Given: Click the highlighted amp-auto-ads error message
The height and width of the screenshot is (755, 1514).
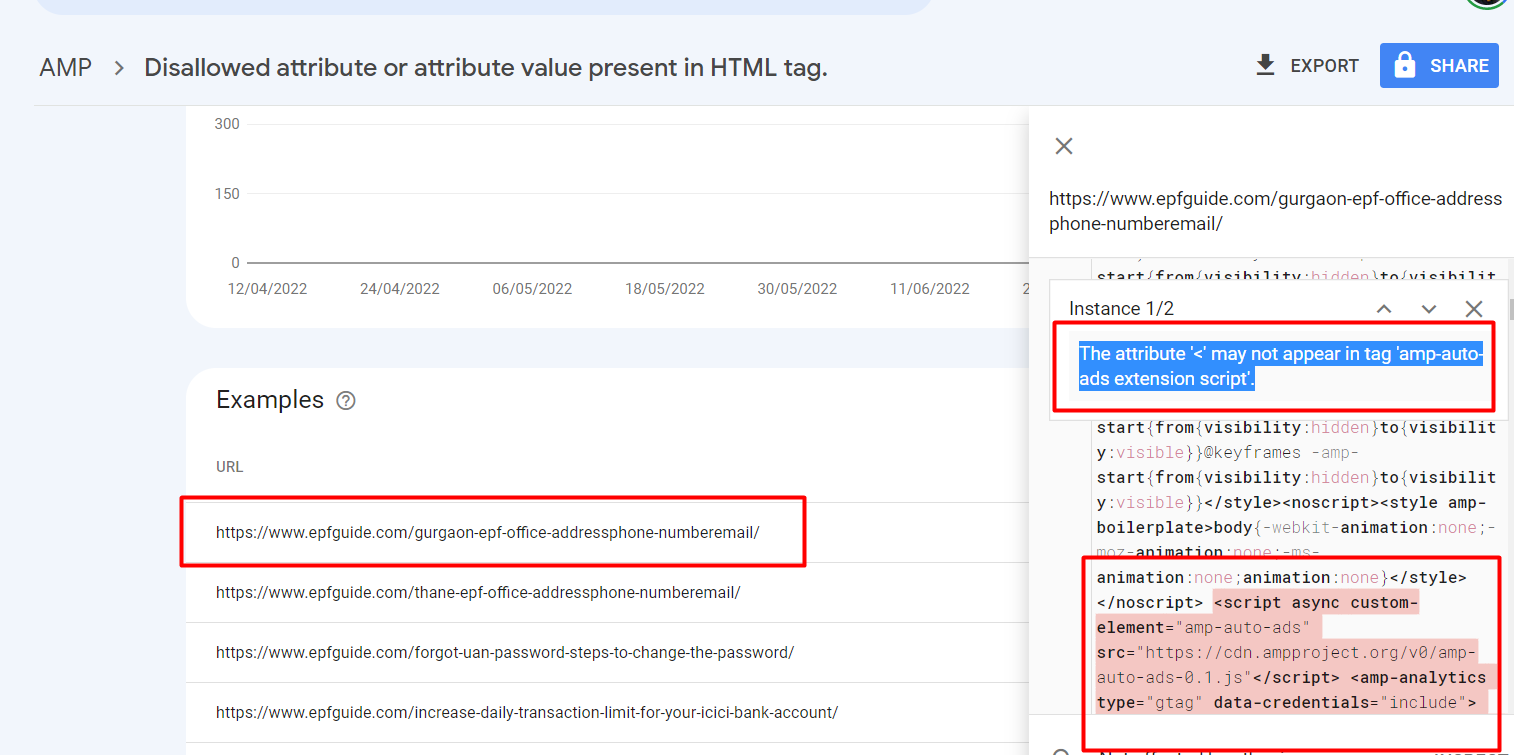Looking at the screenshot, I should (1281, 366).
